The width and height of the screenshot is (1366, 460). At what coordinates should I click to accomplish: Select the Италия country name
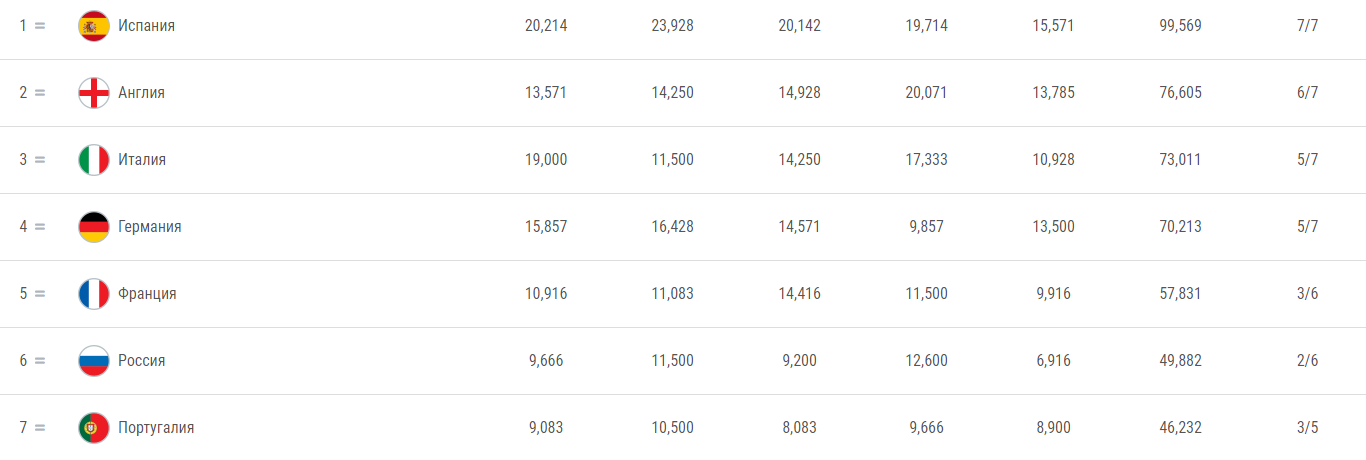pyautogui.click(x=142, y=160)
